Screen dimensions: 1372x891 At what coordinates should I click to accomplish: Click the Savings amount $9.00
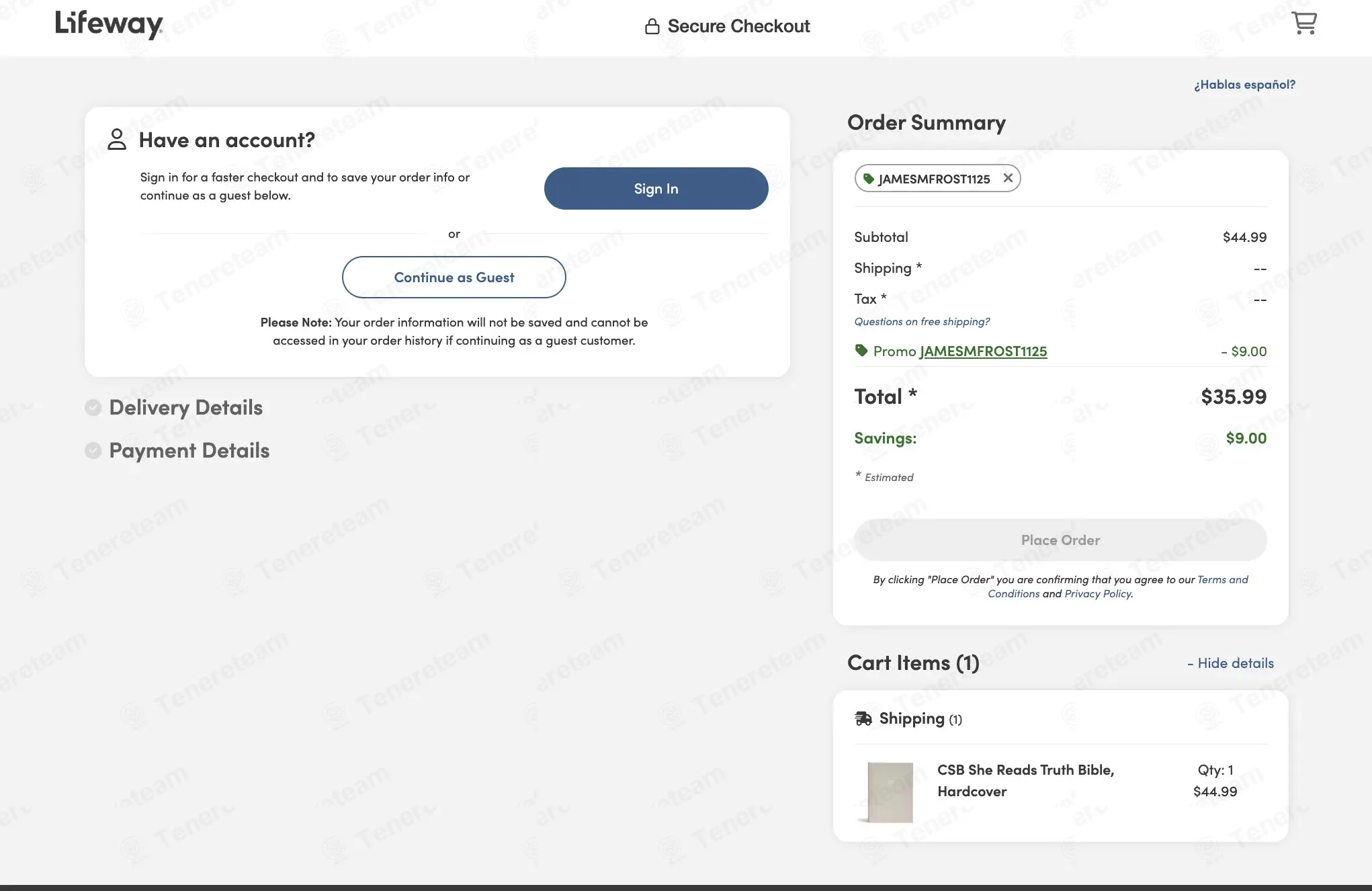pyautogui.click(x=1246, y=438)
